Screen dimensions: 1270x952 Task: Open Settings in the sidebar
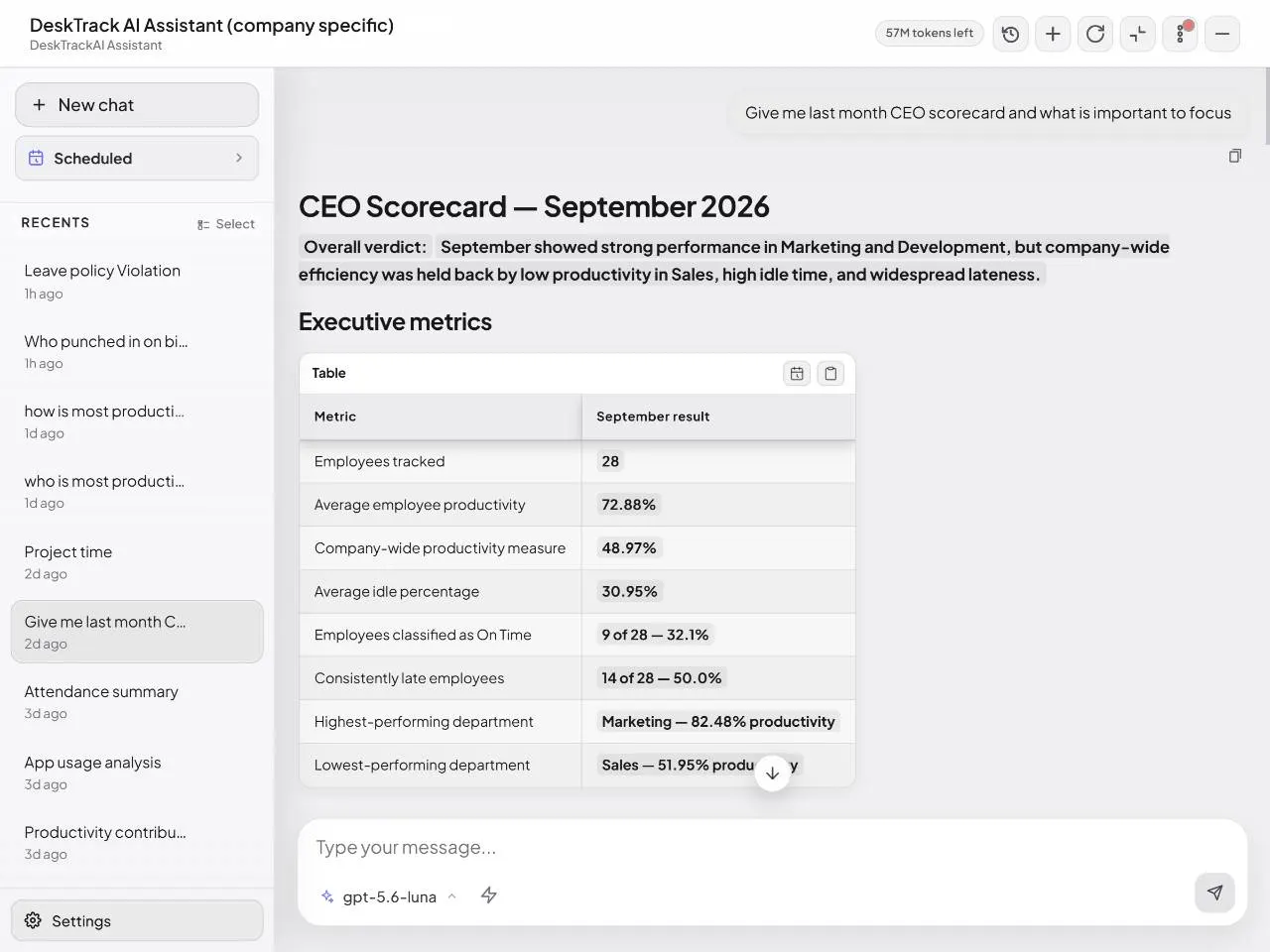[137, 920]
